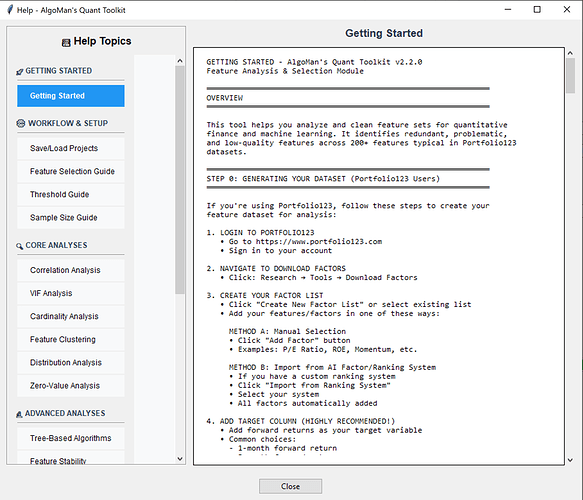Open the Threshold Guide topic
This screenshot has height=500, width=583.
tap(71, 194)
